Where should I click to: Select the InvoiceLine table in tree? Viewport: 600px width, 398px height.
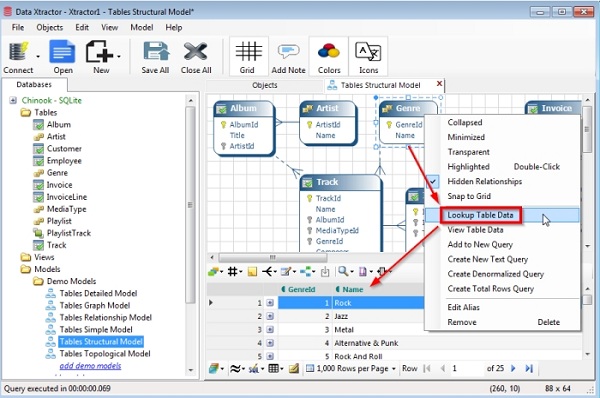67,197
